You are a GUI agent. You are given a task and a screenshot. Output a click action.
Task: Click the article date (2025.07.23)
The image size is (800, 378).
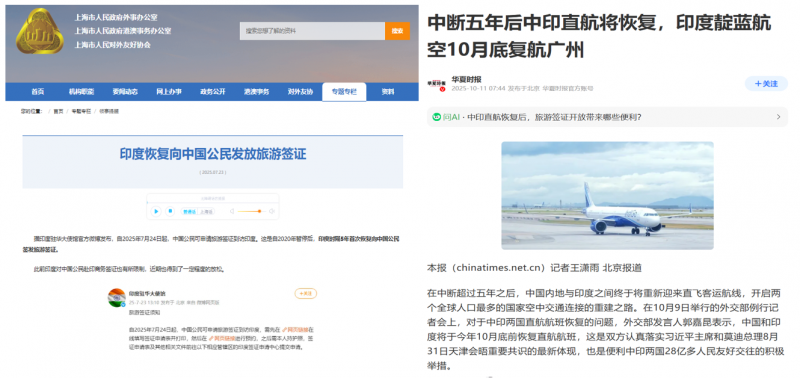pyautogui.click(x=213, y=172)
